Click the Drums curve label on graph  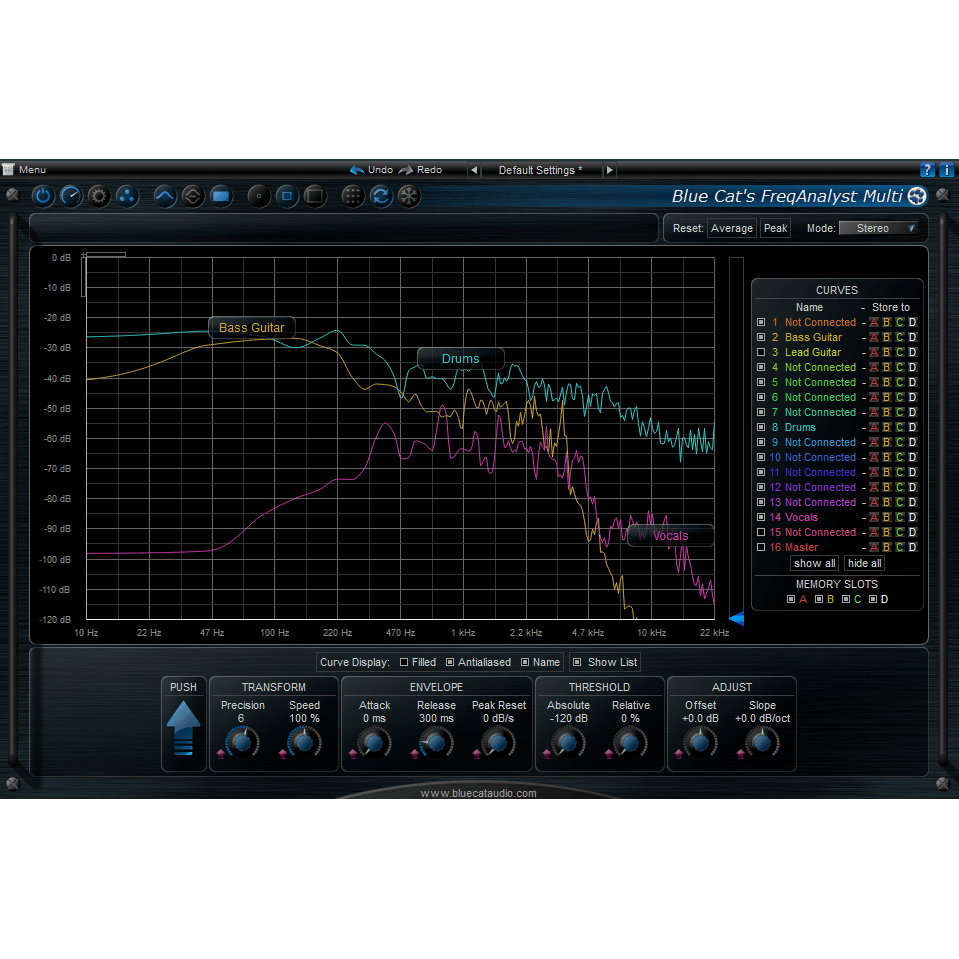461,358
